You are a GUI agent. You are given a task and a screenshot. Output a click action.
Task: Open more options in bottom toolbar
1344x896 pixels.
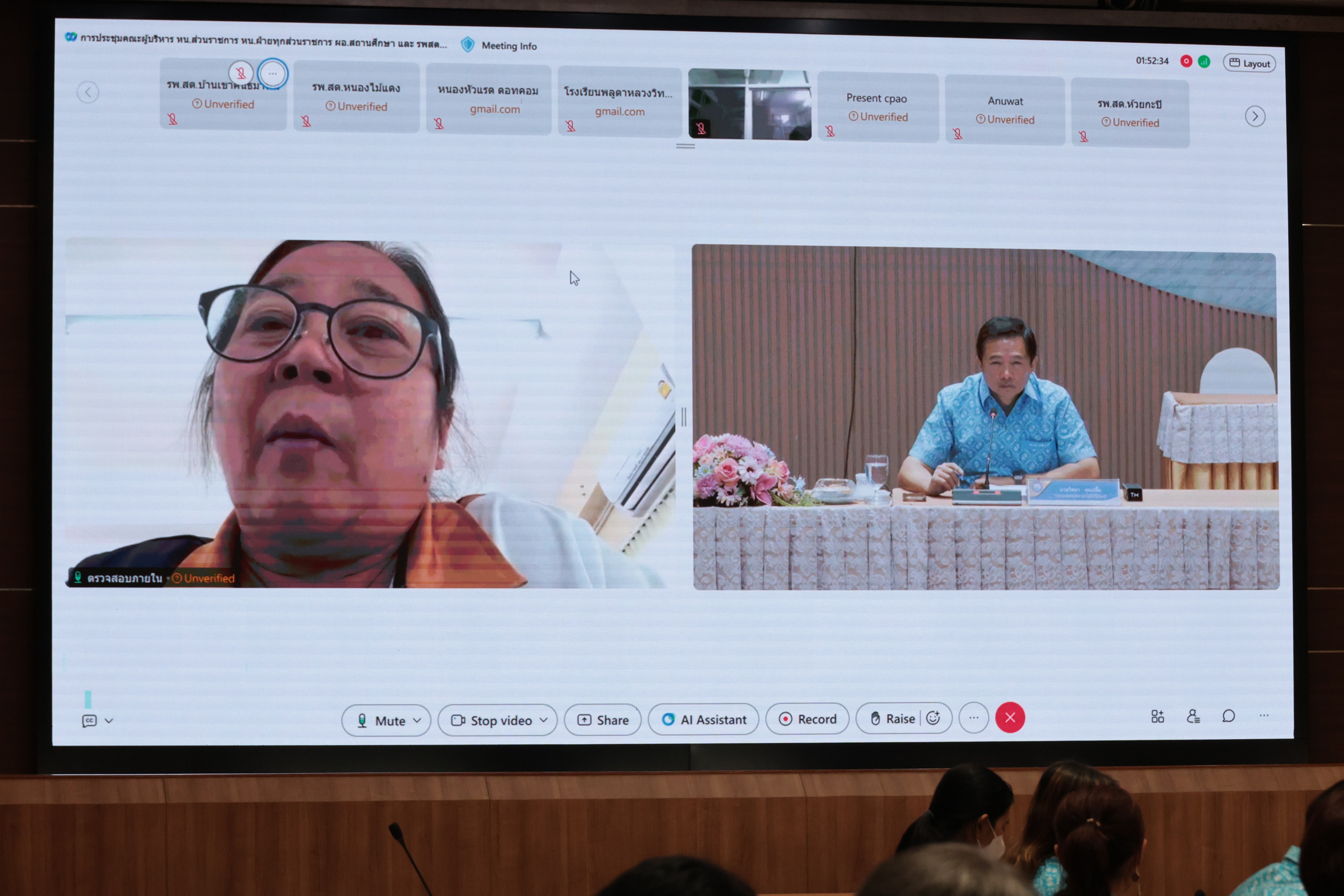pyautogui.click(x=974, y=717)
